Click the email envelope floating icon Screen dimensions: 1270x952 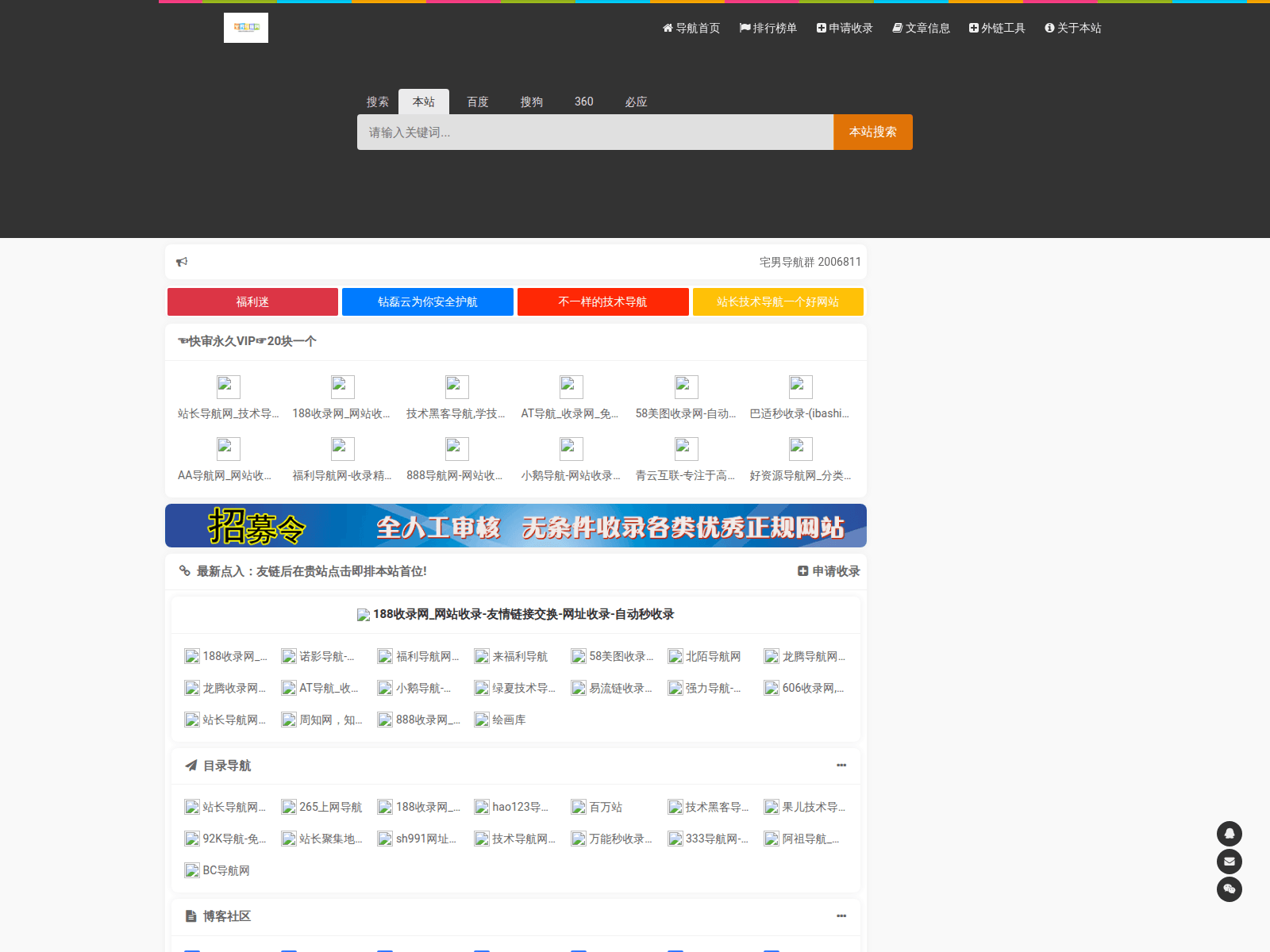click(x=1229, y=862)
